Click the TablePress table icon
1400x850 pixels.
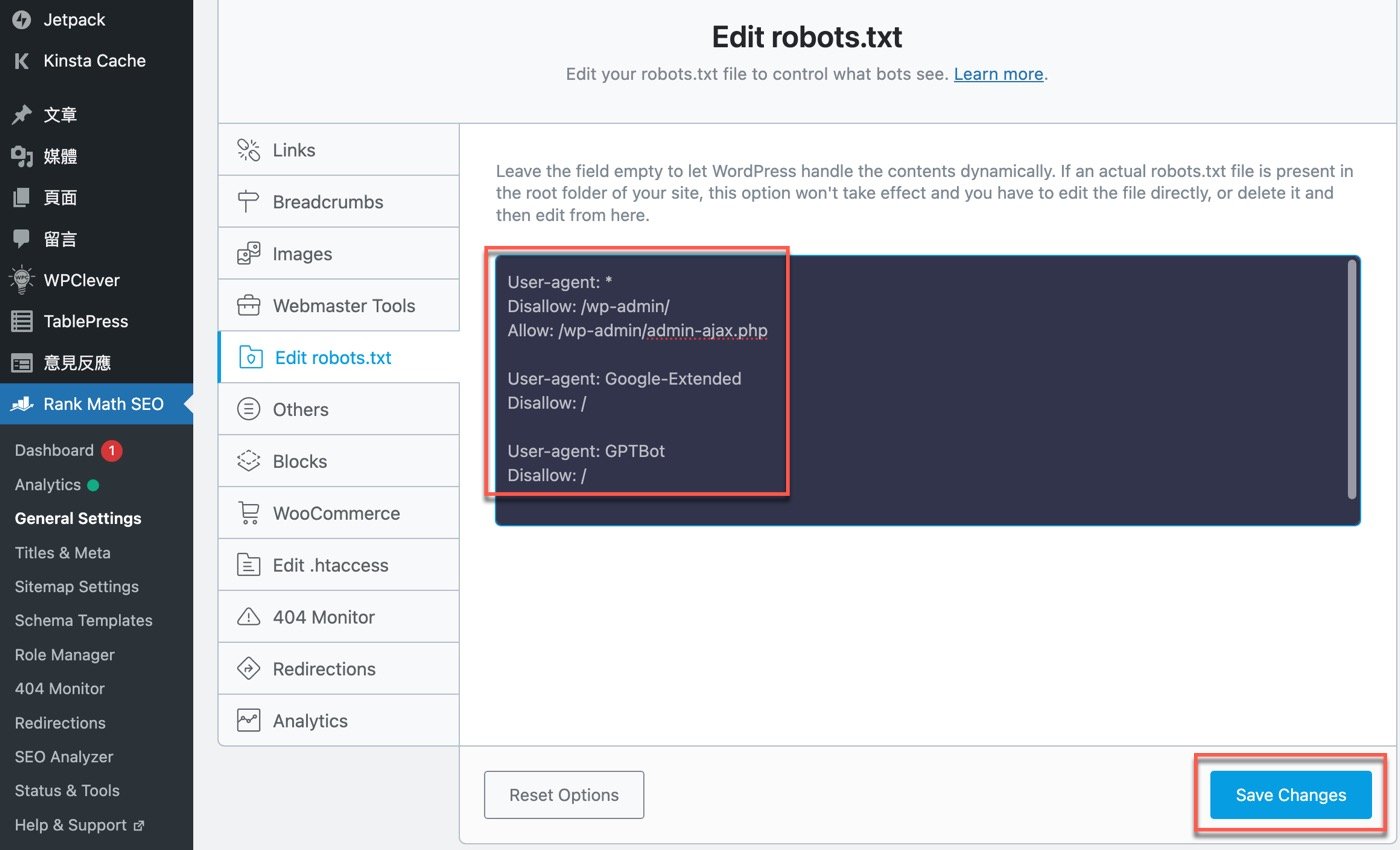pos(21,321)
